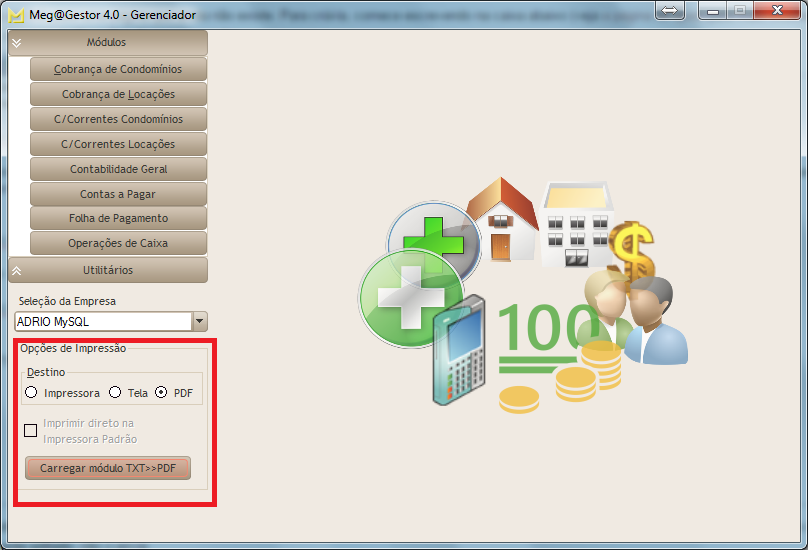
Task: Open the Seleção da Empresa dropdown arrow
Action: pyautogui.click(x=199, y=321)
